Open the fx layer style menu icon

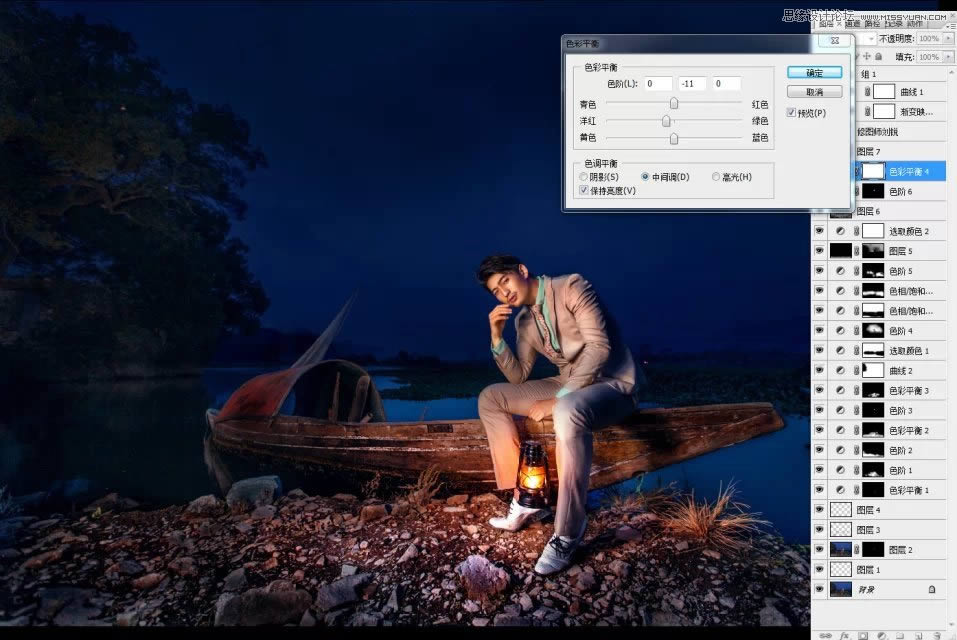843,635
